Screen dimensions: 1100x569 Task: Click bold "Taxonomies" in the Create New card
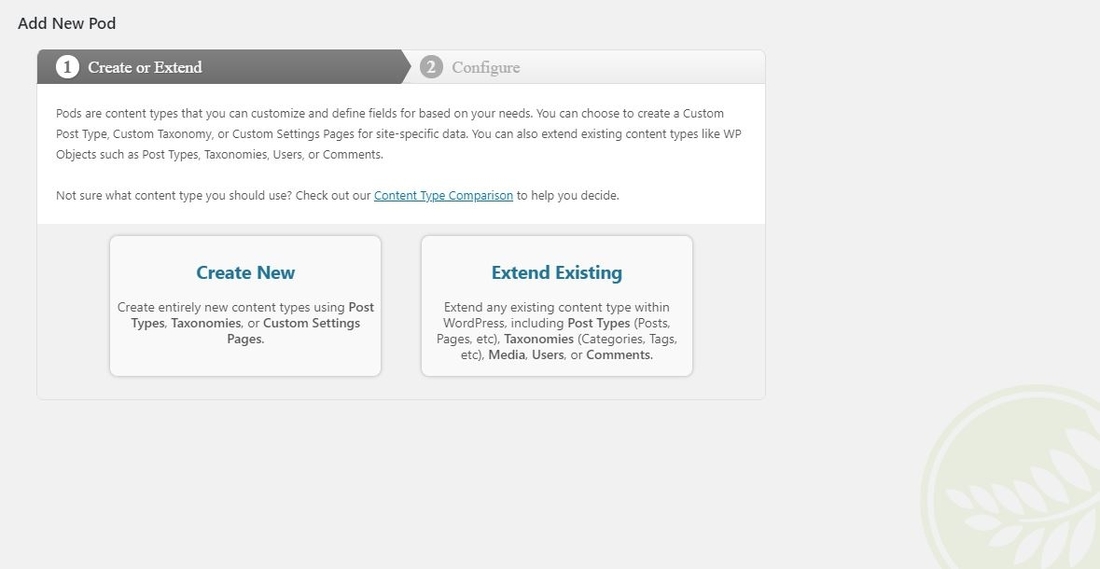205,323
